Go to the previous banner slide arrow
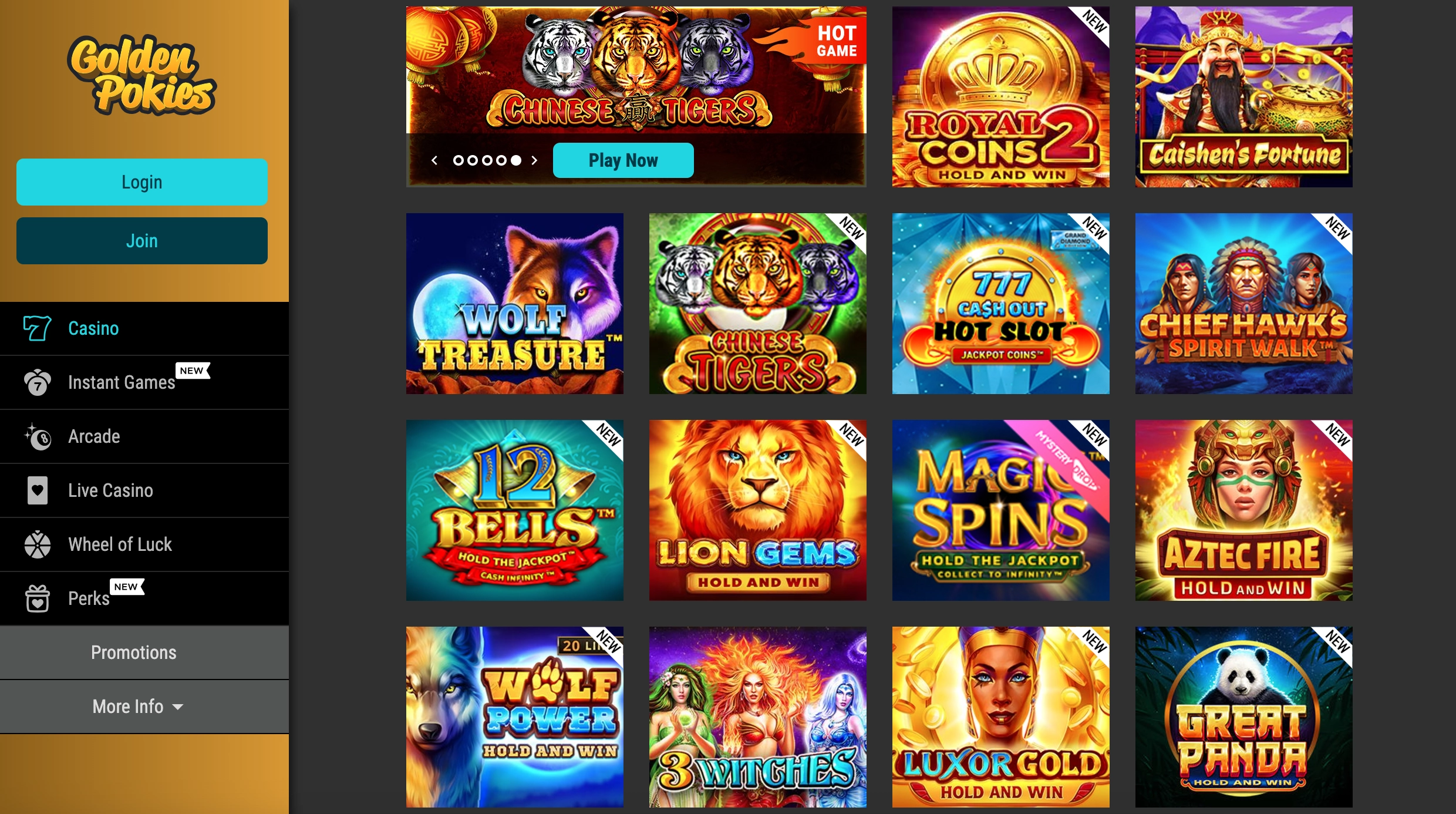 point(434,160)
